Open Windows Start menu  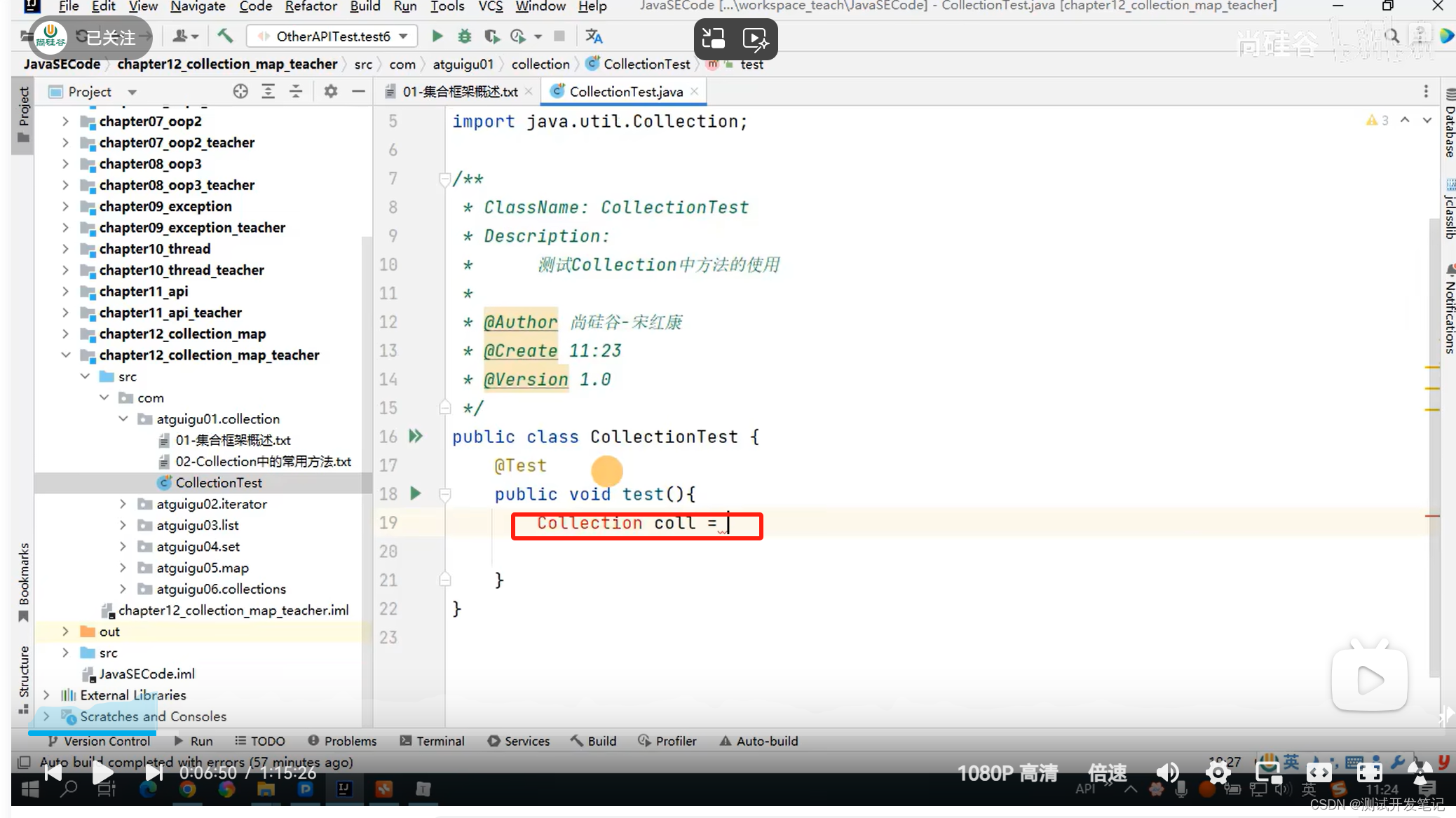(30, 789)
